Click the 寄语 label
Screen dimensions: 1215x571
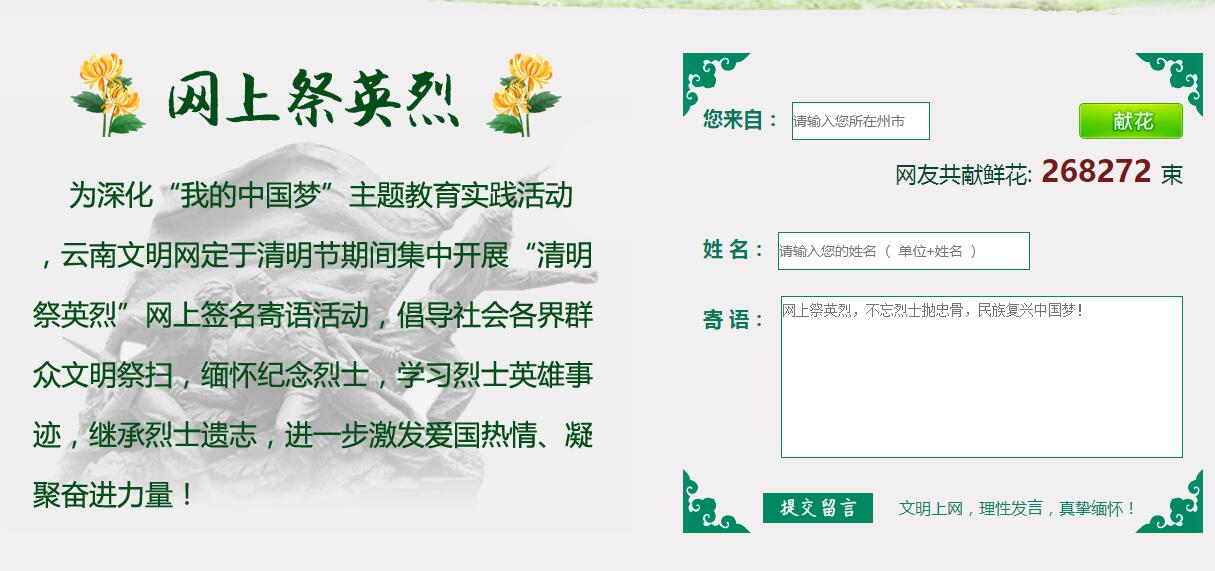(x=733, y=320)
